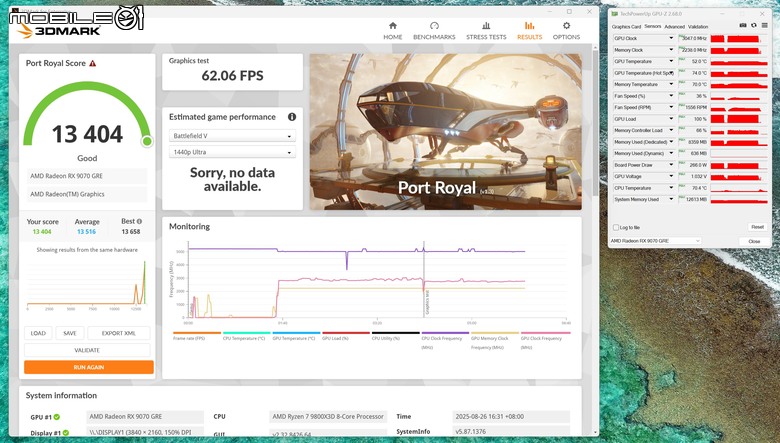This screenshot has height=443, width=780.
Task: Open Benchmarks via the gauge icon
Action: [x=434, y=26]
